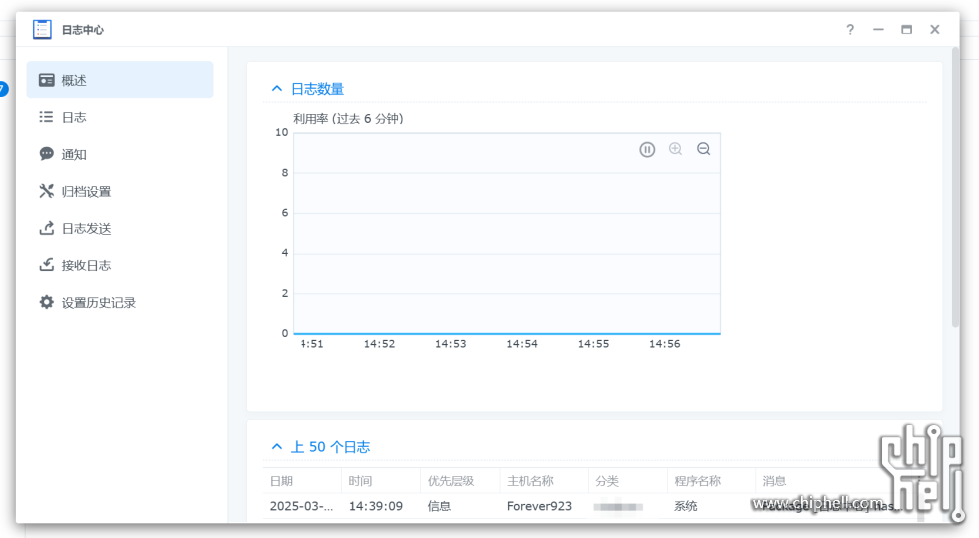Click the 归档设置 tools icon
Screen dimensions: 979x538
(x=46, y=191)
